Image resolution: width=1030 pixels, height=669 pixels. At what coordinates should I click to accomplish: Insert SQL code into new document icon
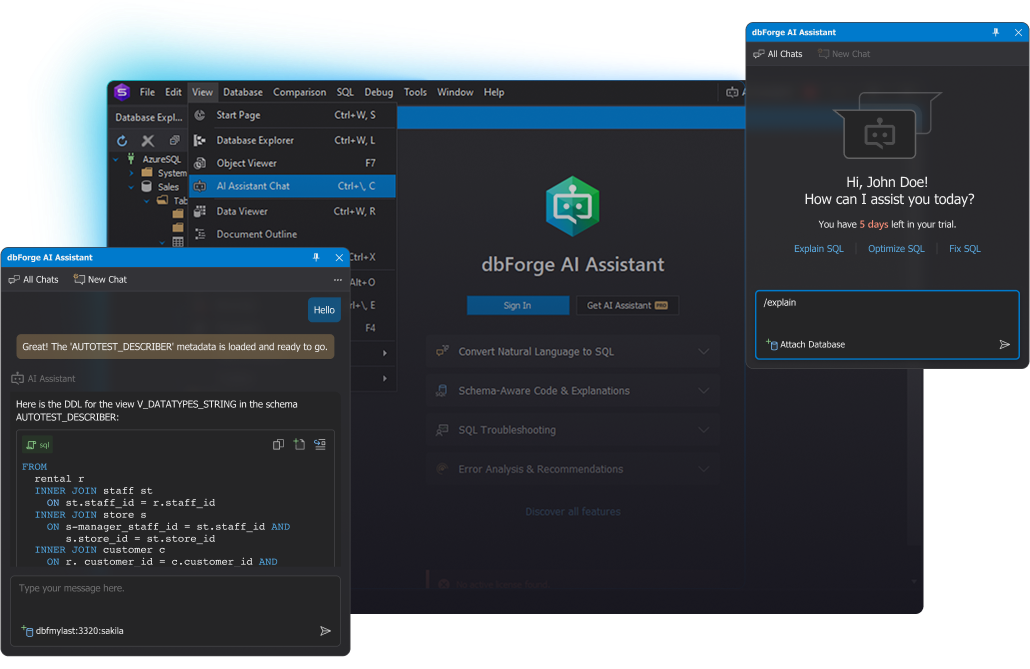[x=299, y=445]
